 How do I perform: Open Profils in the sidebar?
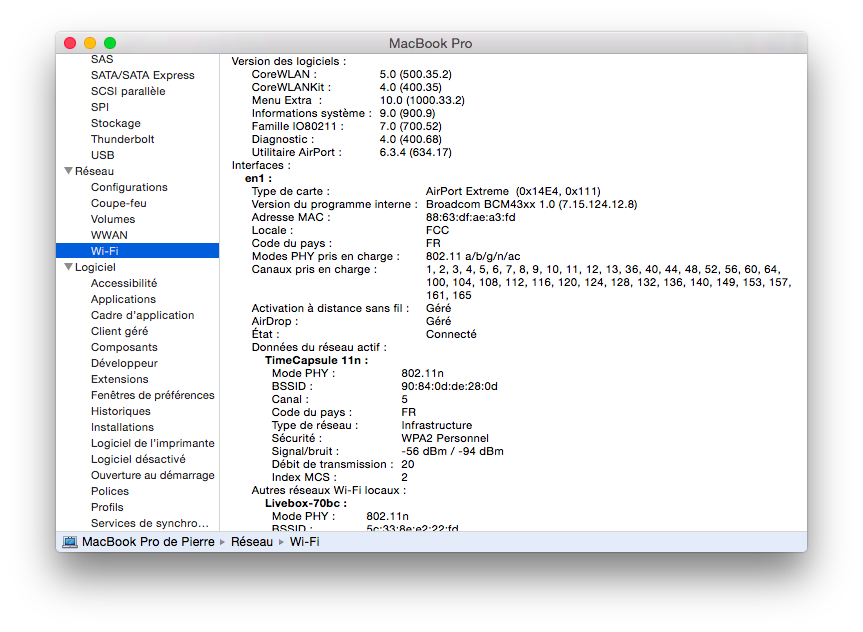tap(107, 506)
